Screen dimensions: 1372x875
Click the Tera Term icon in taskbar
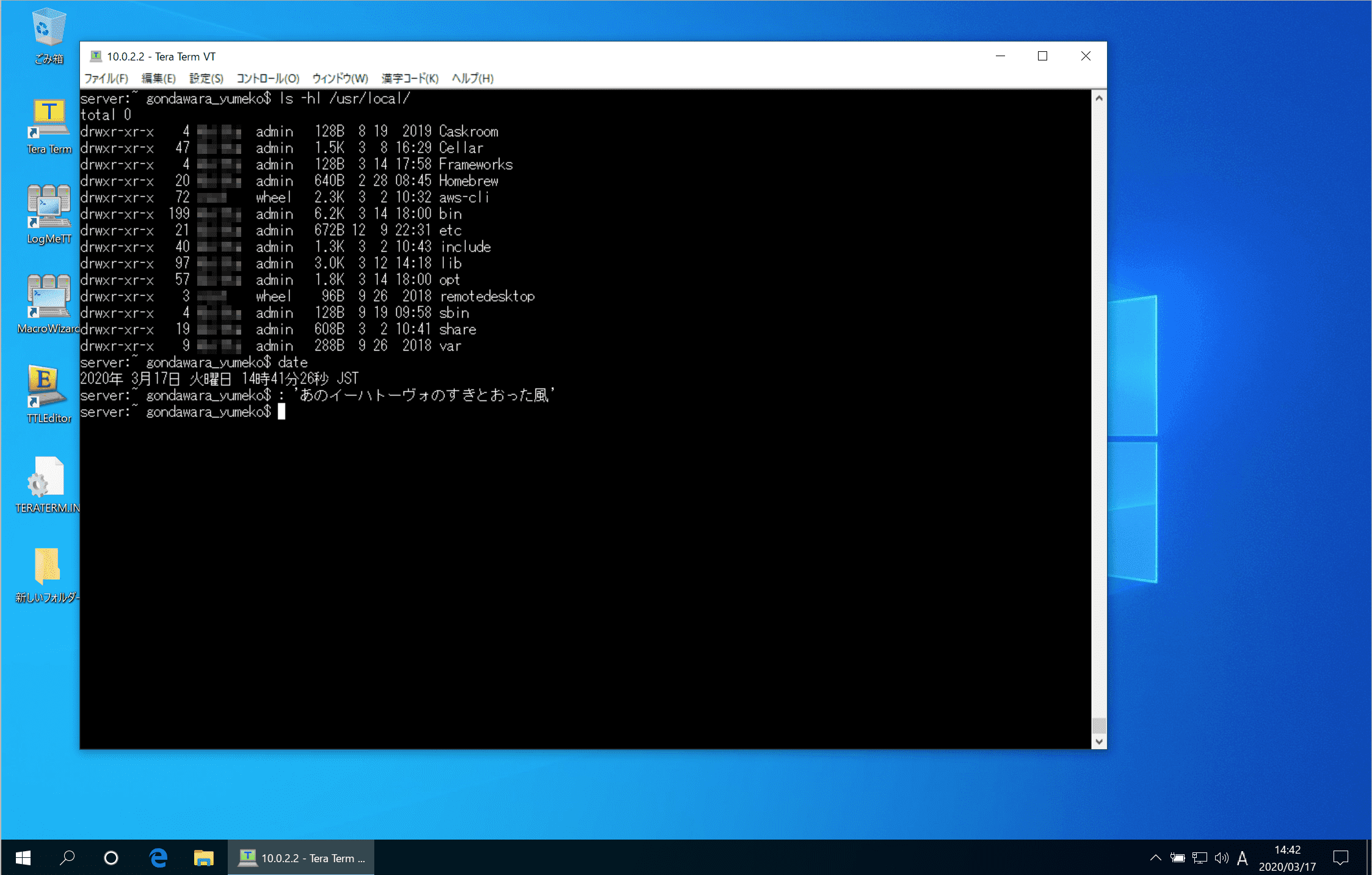(x=247, y=857)
